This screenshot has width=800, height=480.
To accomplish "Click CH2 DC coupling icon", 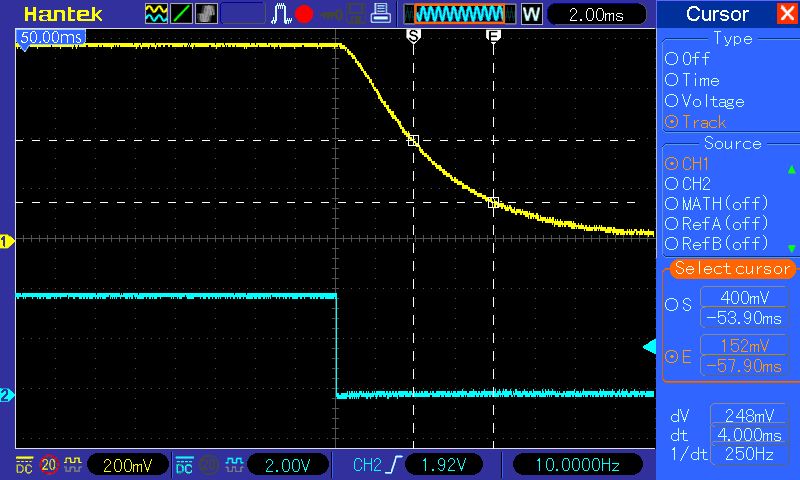I will coord(184,465).
